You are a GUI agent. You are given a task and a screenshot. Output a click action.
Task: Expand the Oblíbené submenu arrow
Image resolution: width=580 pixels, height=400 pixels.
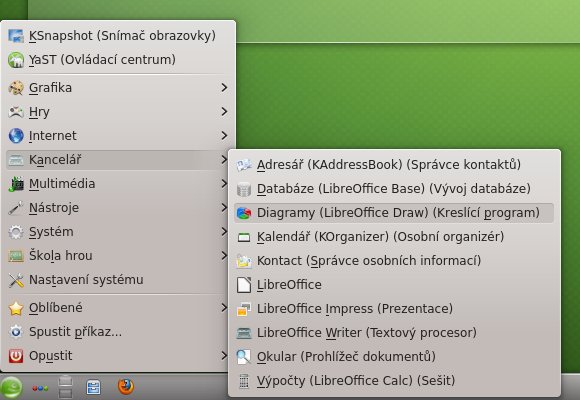[224, 307]
